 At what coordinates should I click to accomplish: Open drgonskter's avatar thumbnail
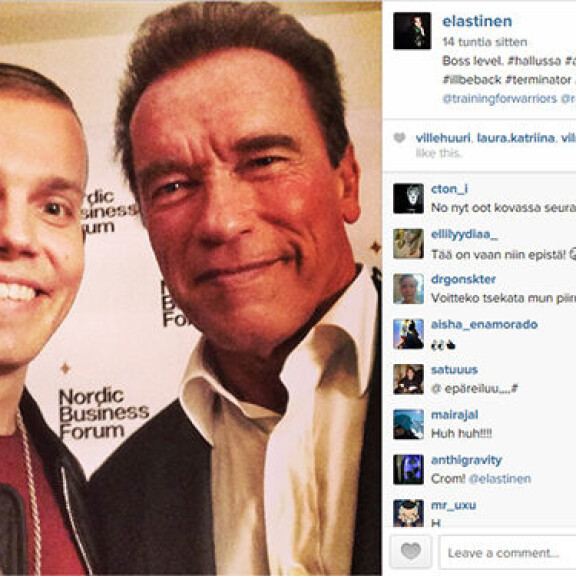(408, 289)
